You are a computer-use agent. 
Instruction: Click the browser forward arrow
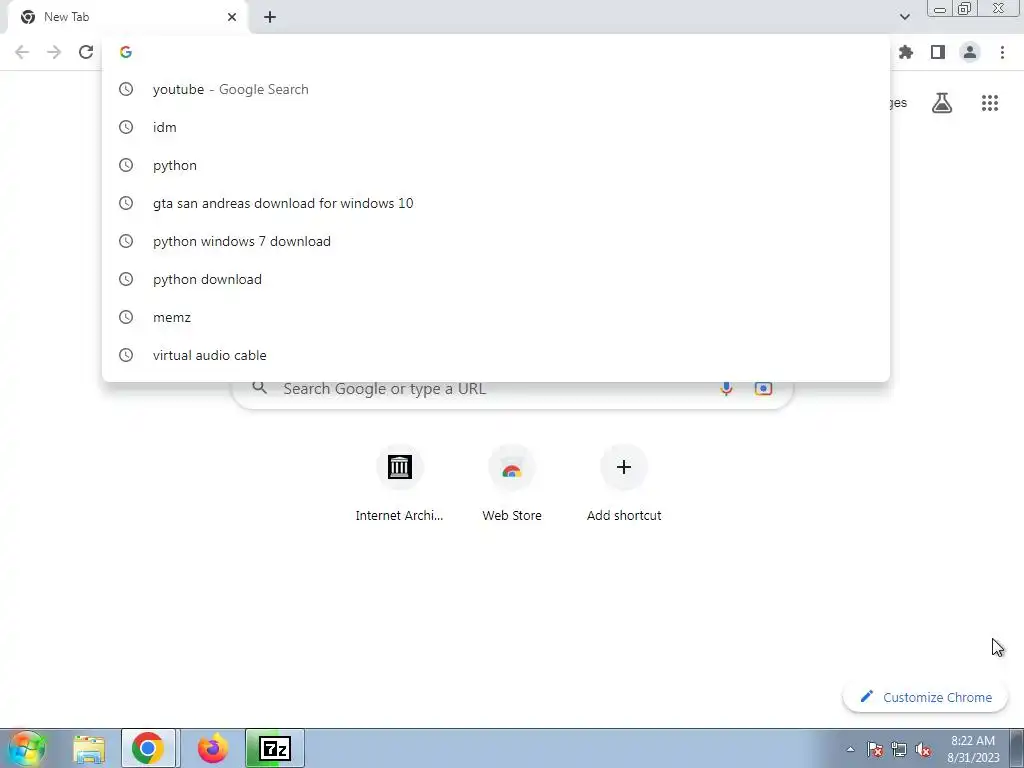click(54, 52)
